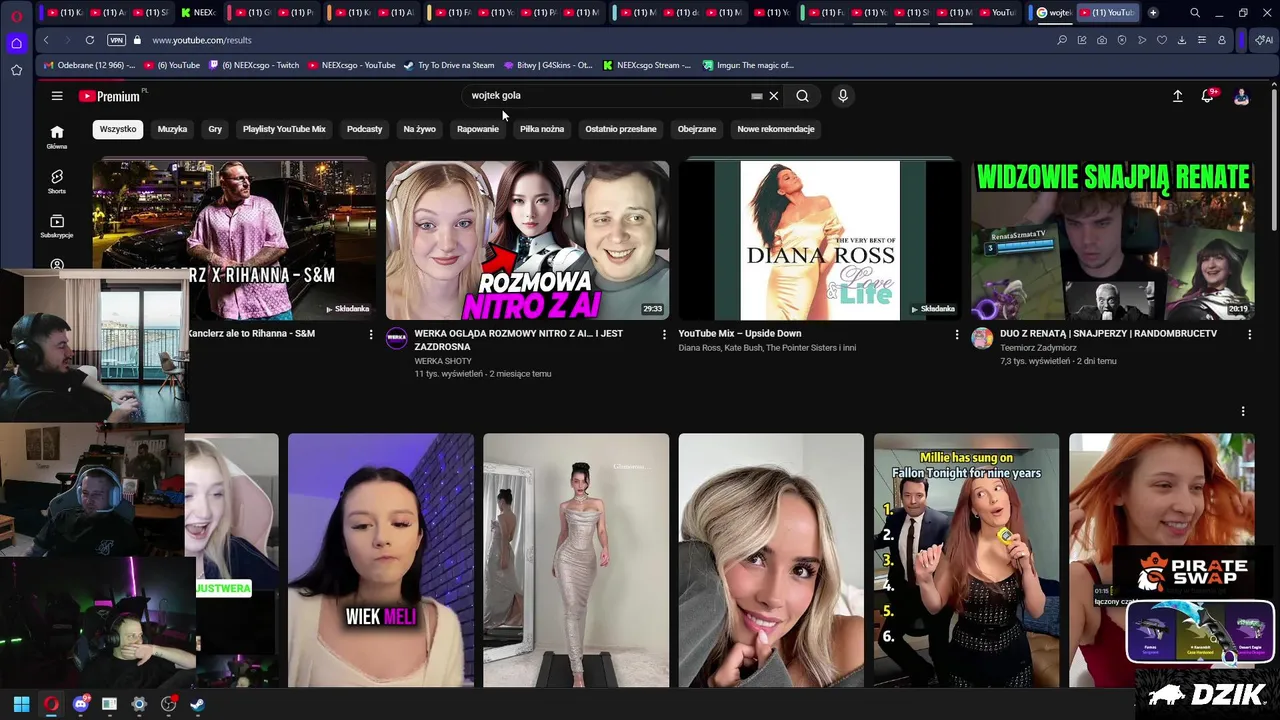Select the Rapowanie filter chip
Screen dimensions: 1280x720
point(478,129)
